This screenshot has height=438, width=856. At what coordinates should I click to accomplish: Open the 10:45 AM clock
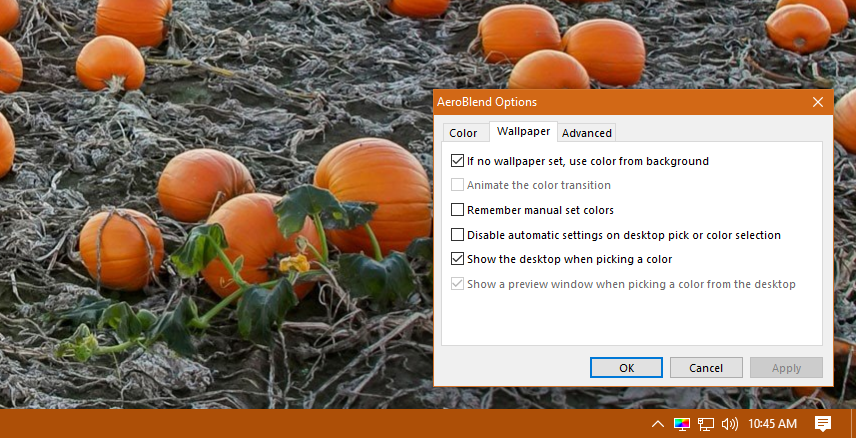[772, 424]
